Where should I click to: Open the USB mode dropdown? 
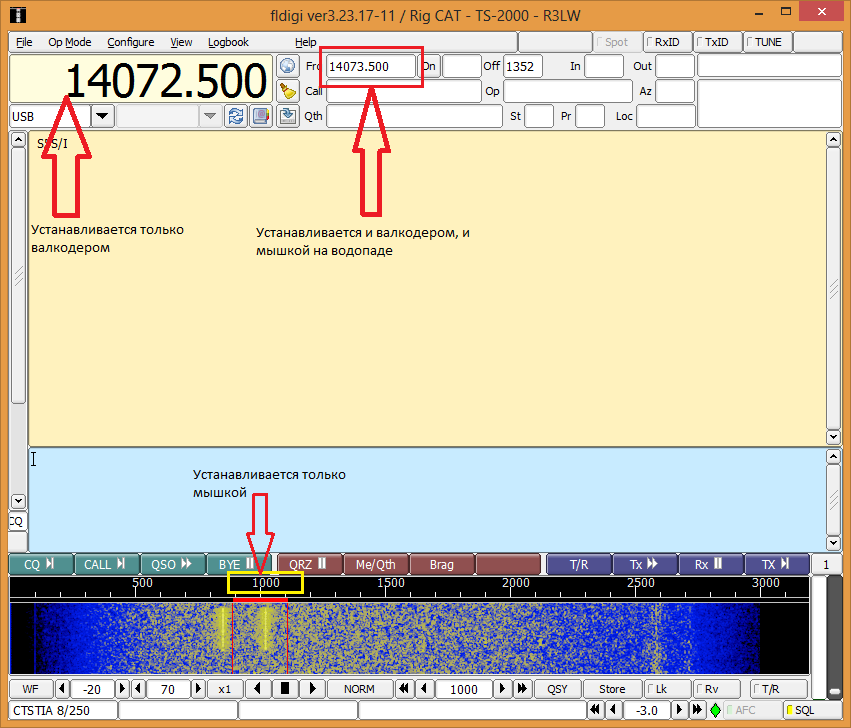click(x=103, y=116)
